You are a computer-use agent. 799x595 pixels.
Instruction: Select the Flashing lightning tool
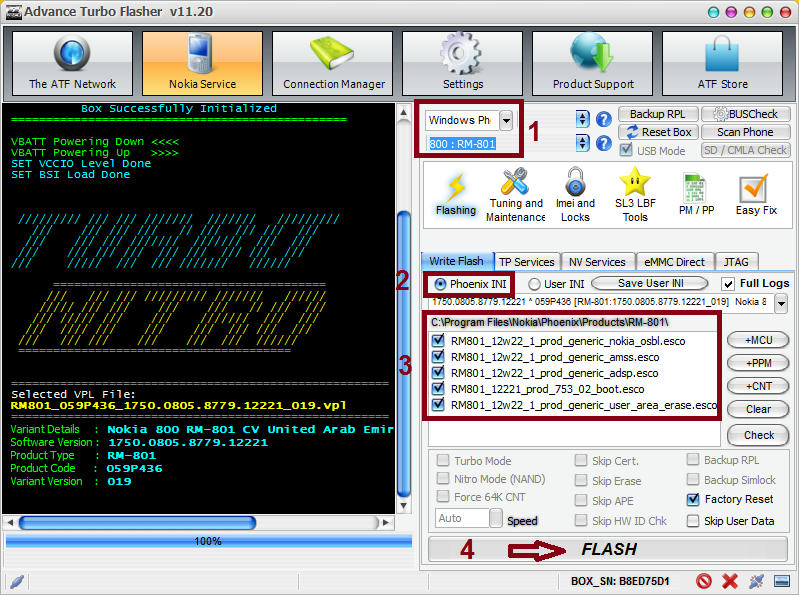click(x=456, y=195)
